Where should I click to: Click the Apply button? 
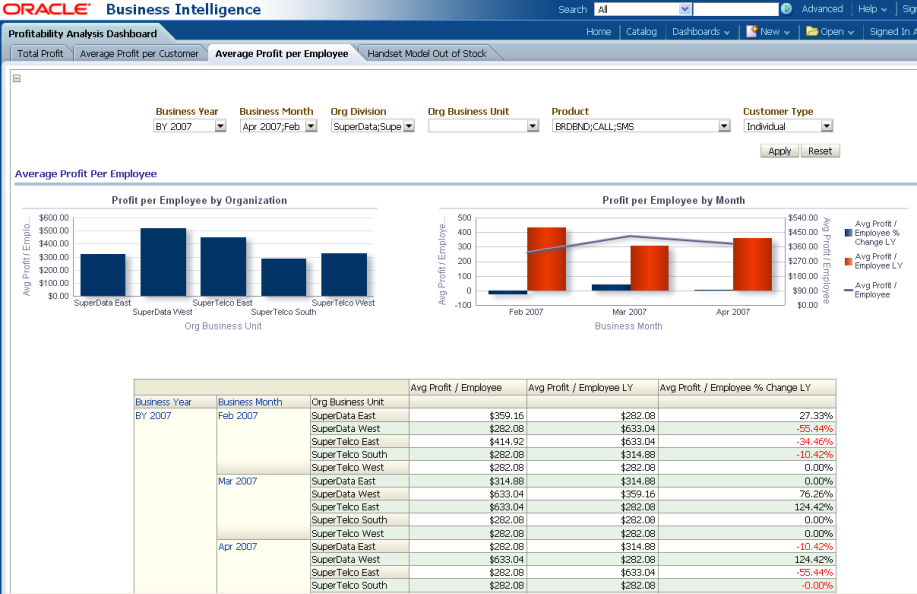coord(779,151)
